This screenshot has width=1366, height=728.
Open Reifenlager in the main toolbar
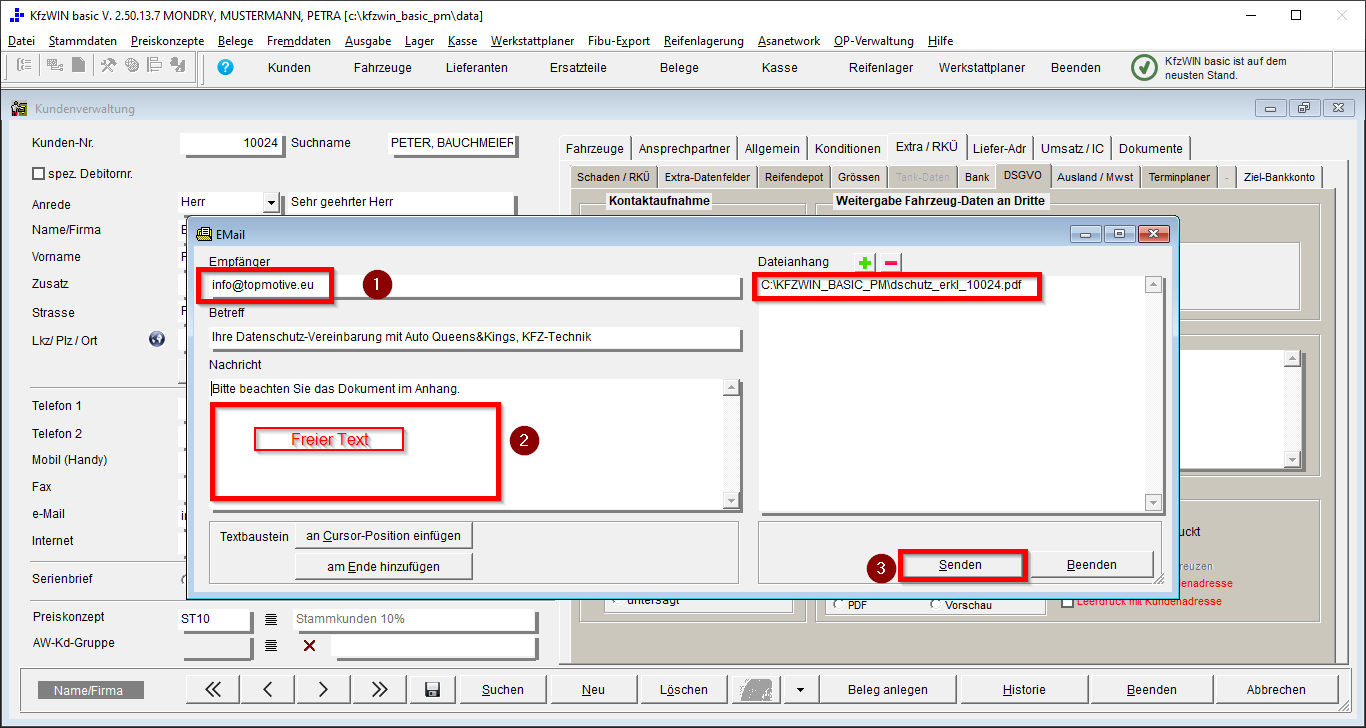(881, 68)
